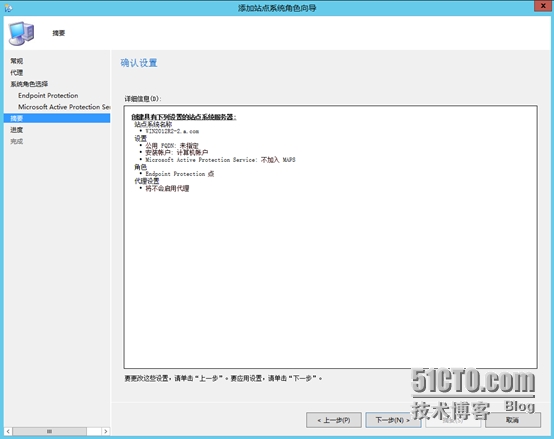Click the 角色 heading in details
554x439 pixels.
tap(140, 167)
